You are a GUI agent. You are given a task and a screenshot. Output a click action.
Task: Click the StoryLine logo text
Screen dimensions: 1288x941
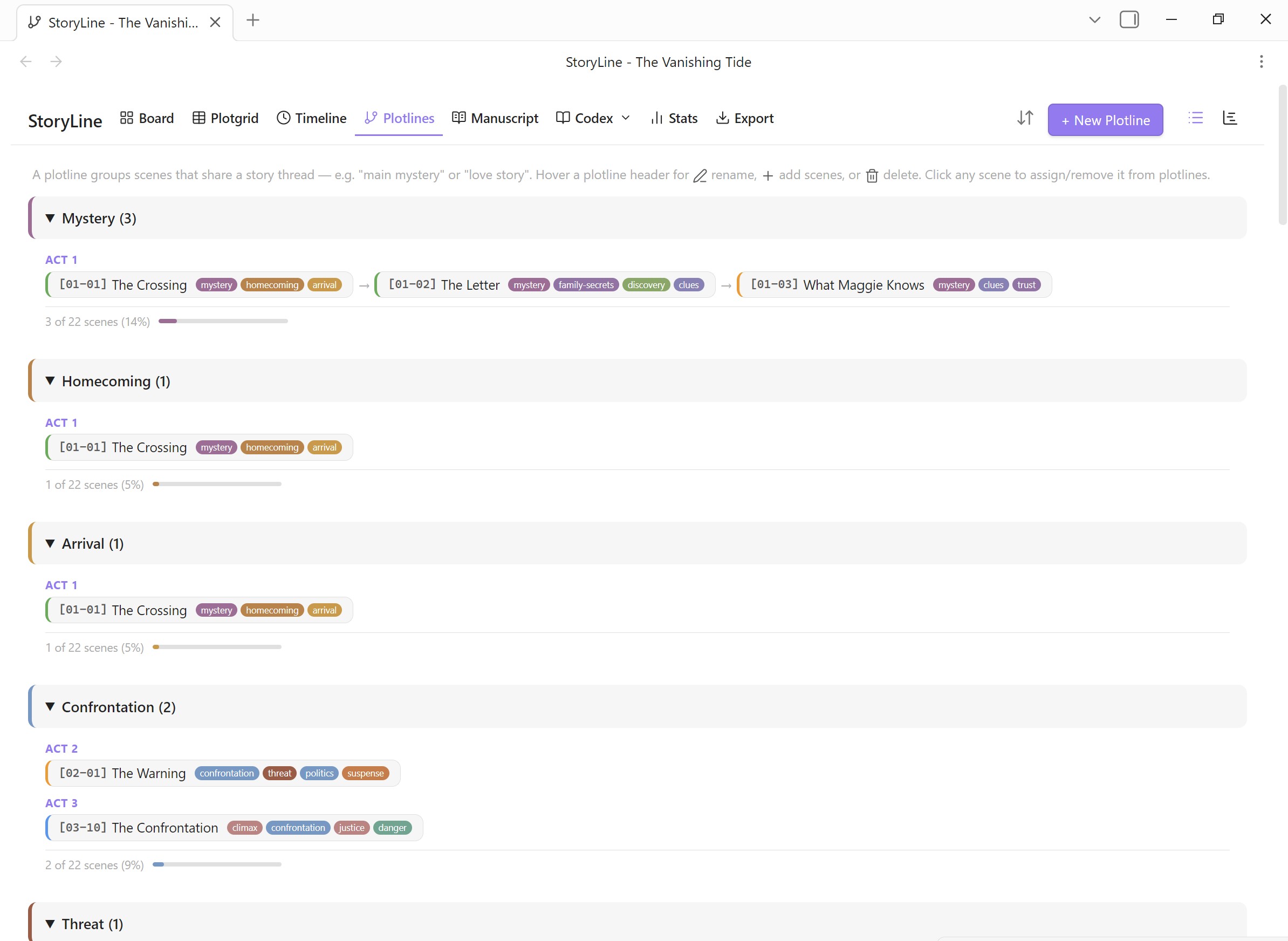tap(65, 121)
